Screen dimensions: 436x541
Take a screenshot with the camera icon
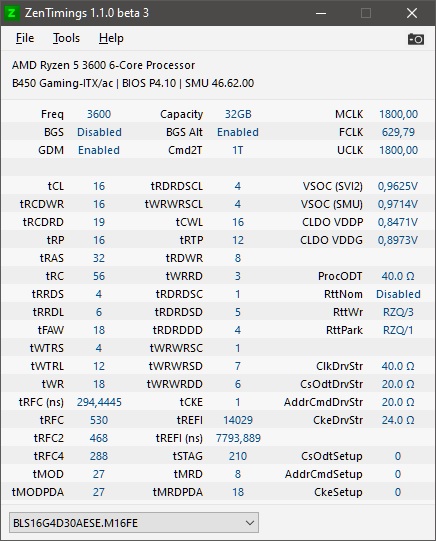[416, 39]
